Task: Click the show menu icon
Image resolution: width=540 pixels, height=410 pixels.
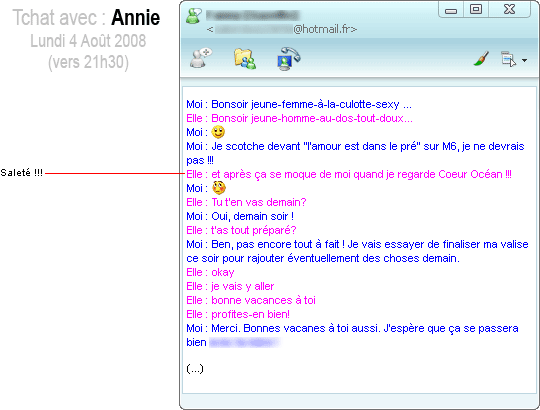Action: pos(508,59)
